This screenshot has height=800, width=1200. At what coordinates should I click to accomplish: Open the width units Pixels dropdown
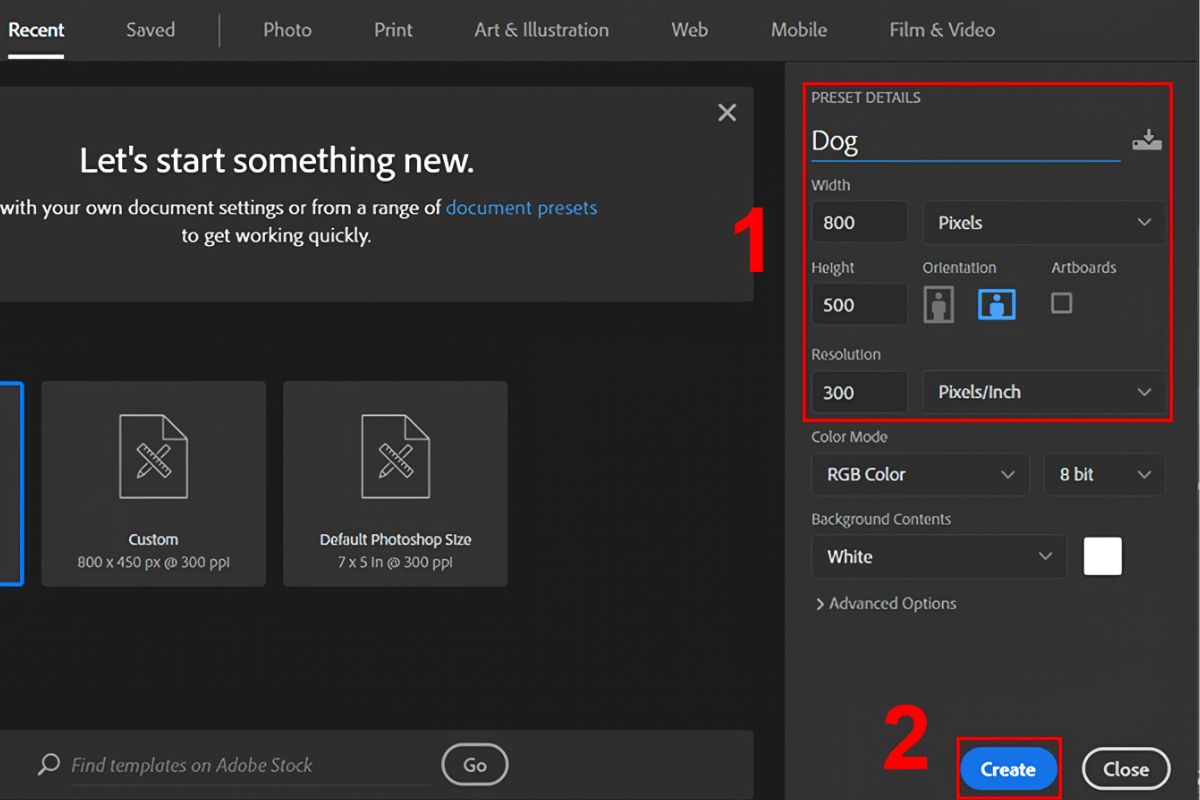point(1043,223)
